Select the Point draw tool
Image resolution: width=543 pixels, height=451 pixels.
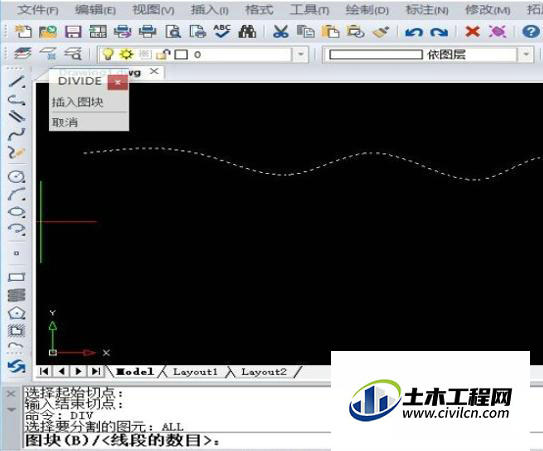[x=16, y=253]
